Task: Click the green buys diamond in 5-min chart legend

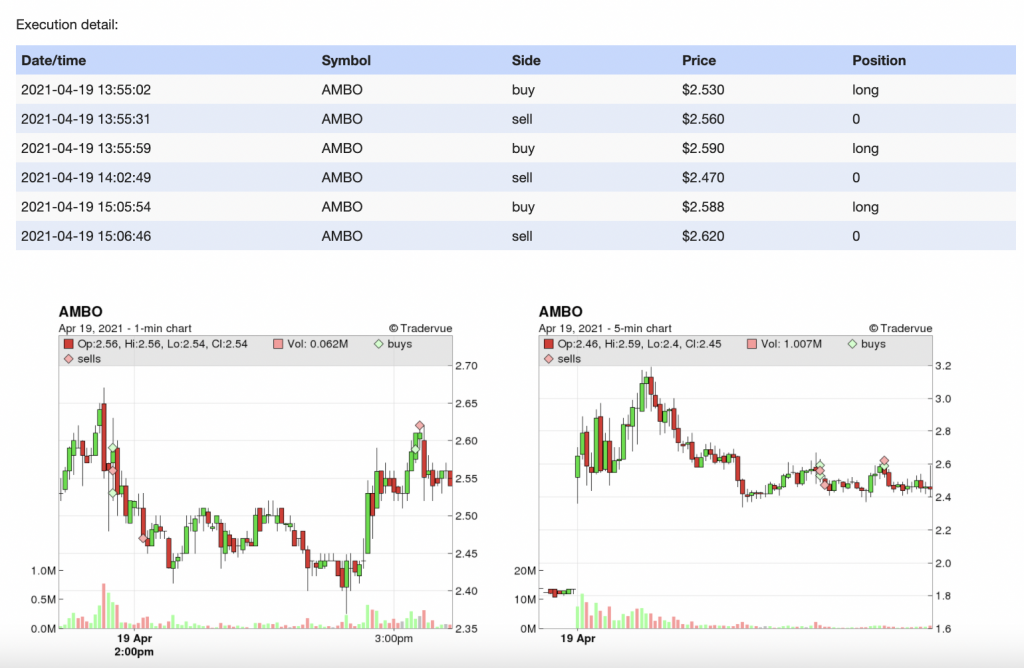Action: point(851,344)
